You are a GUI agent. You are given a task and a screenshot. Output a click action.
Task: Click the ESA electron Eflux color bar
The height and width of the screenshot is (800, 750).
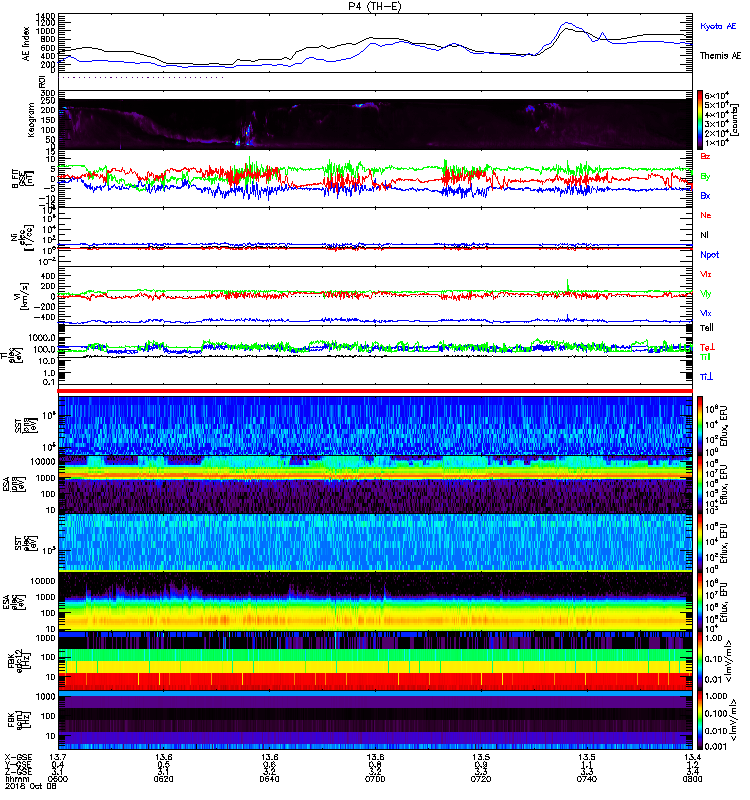click(x=700, y=602)
